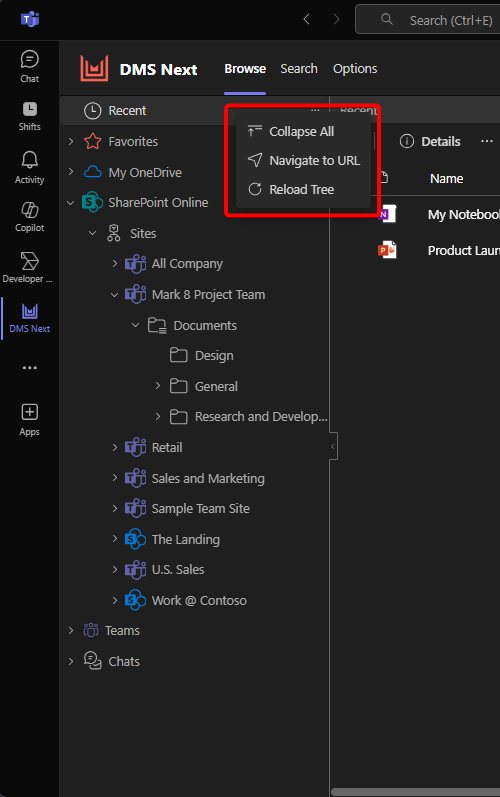Go forward with the navigation arrow
The width and height of the screenshot is (500, 797).
[x=336, y=19]
